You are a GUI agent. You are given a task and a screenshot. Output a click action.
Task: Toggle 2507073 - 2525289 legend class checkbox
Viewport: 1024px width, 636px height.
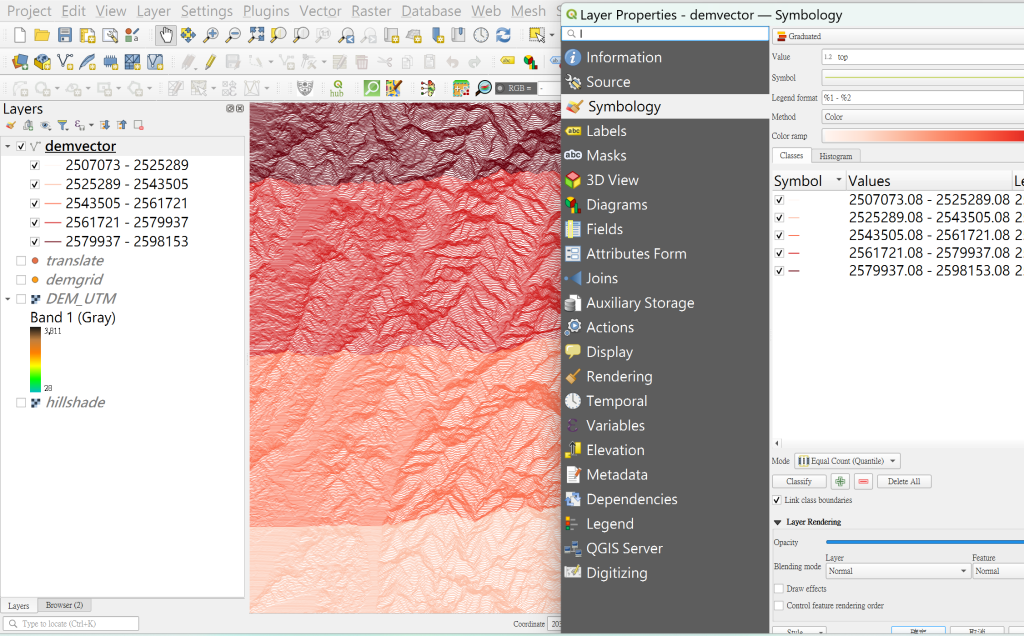point(35,165)
